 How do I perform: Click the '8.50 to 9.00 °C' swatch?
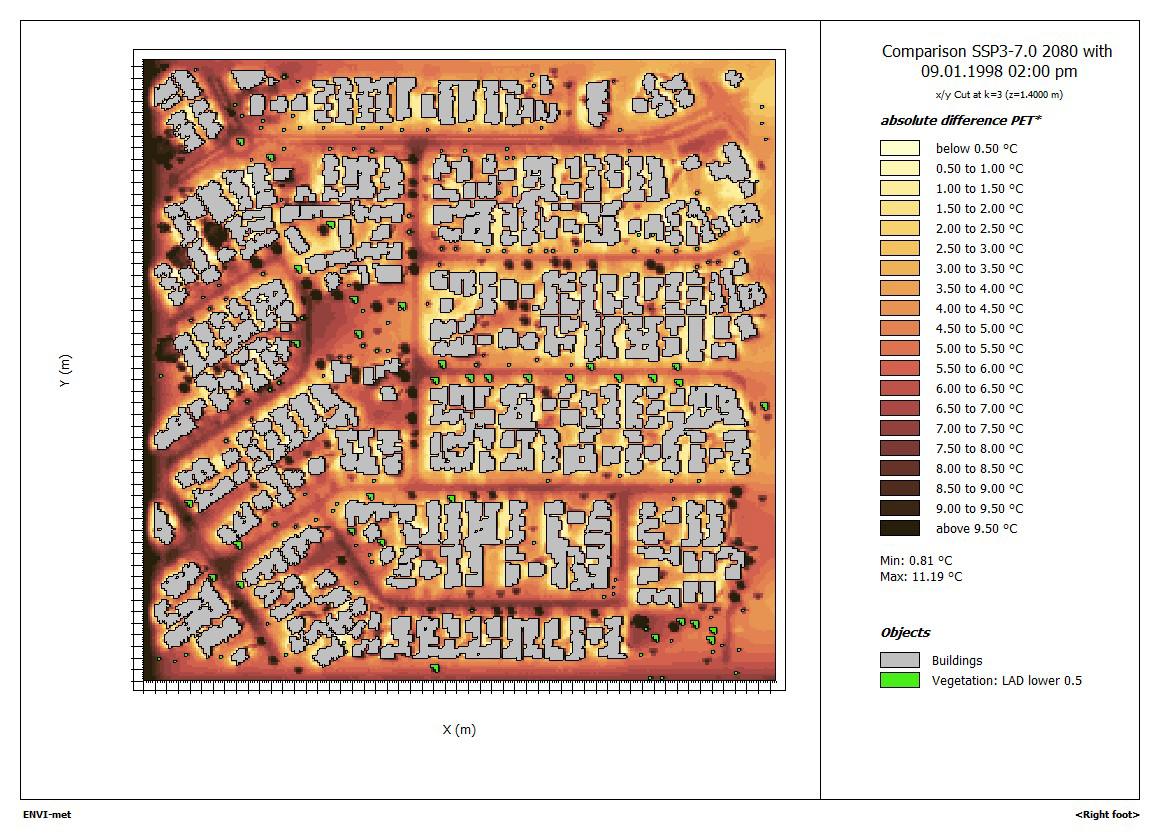(x=900, y=488)
